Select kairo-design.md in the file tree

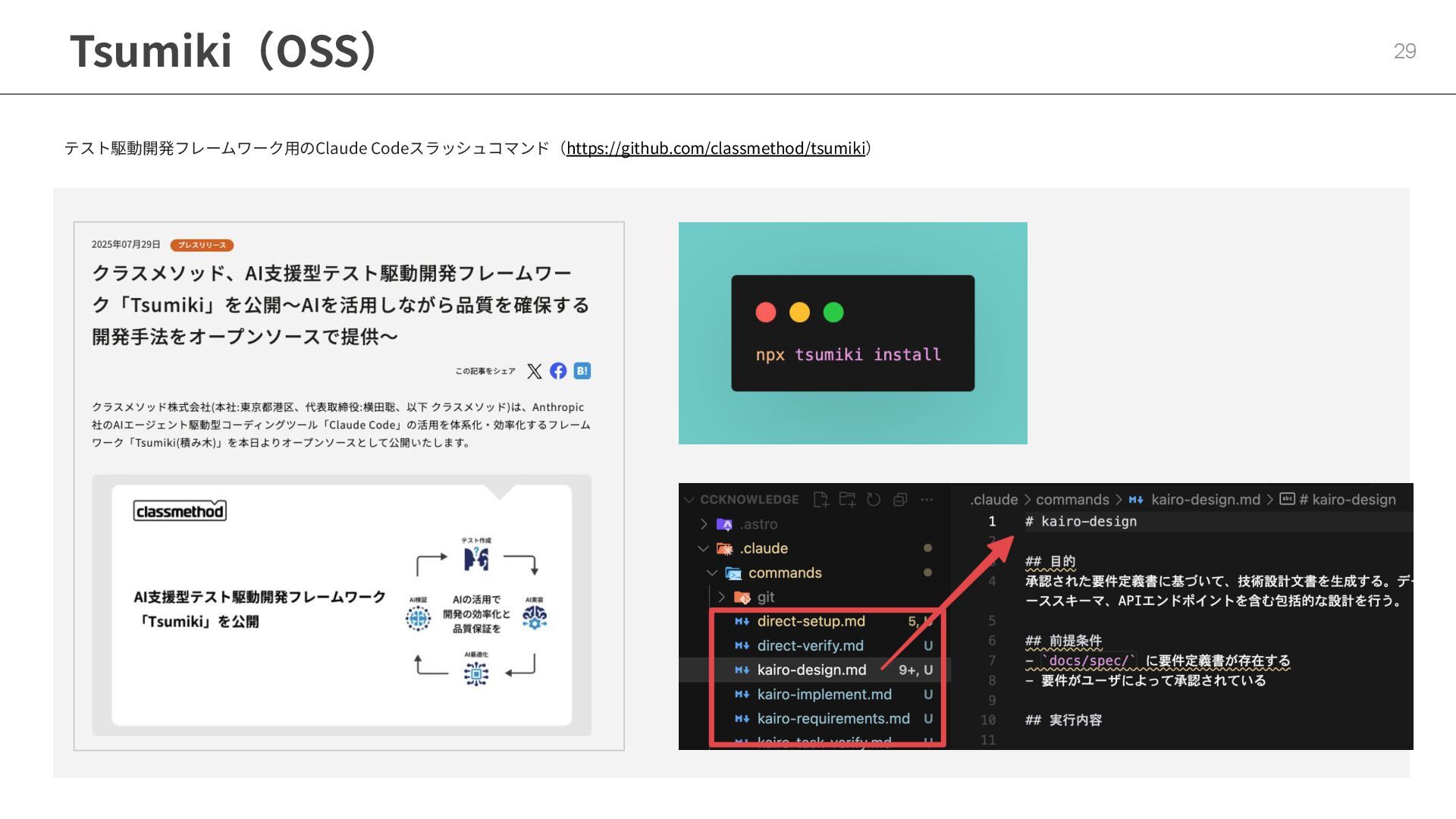pos(811,670)
